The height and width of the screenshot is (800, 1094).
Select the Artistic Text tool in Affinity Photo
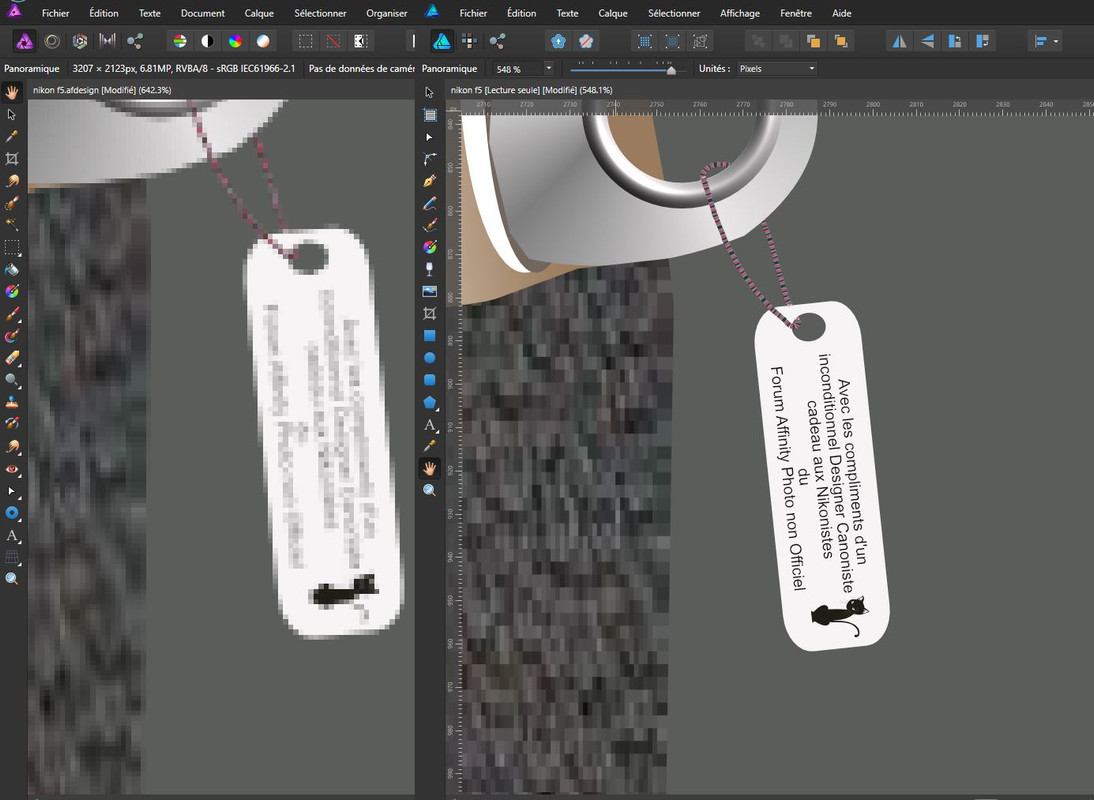click(x=12, y=536)
